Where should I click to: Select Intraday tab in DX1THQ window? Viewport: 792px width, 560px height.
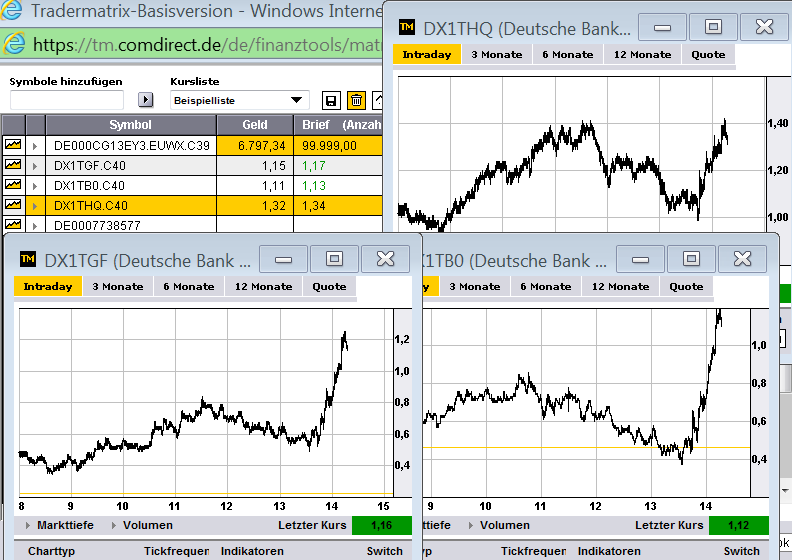[427, 55]
